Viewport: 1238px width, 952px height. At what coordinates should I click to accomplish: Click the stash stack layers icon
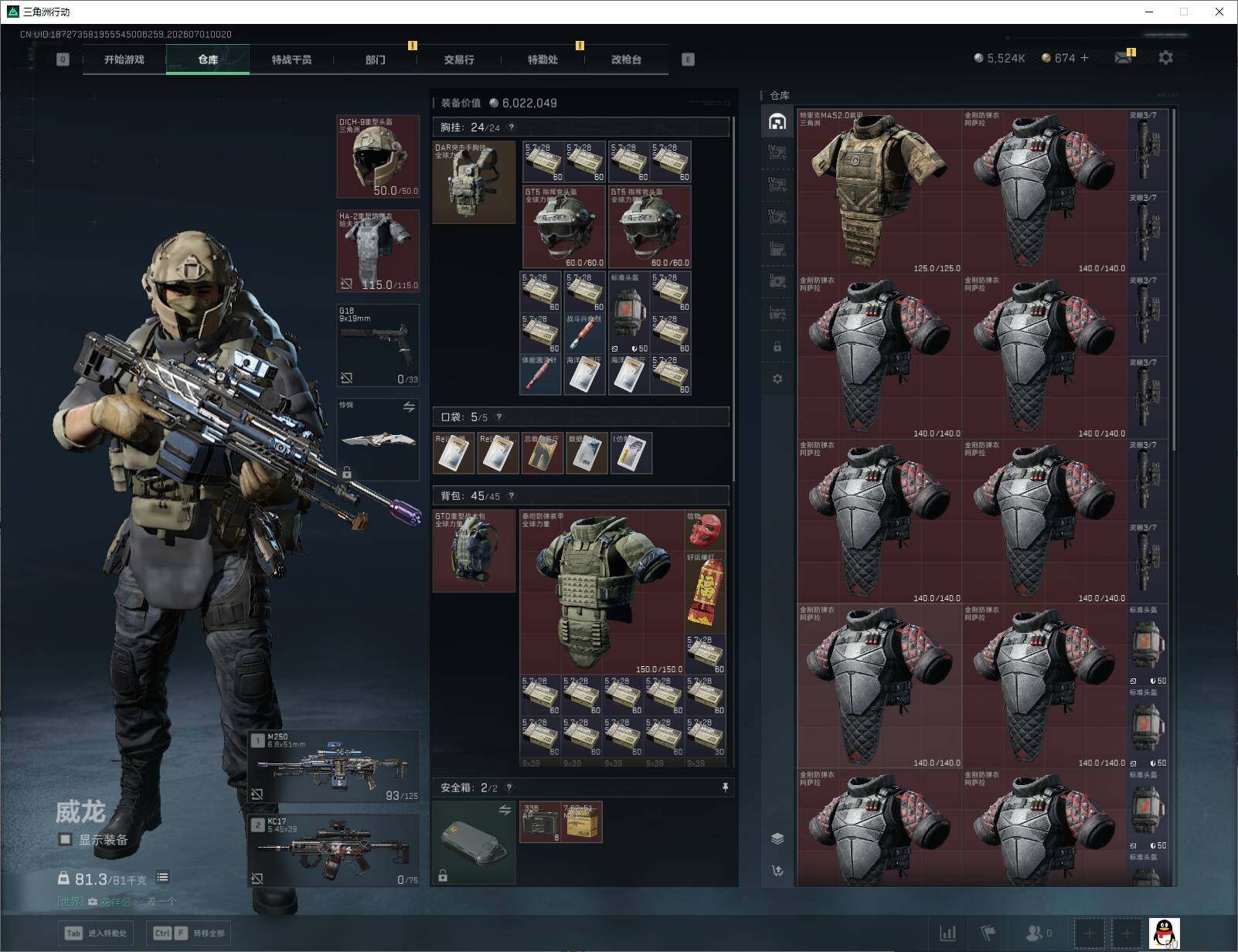click(777, 838)
